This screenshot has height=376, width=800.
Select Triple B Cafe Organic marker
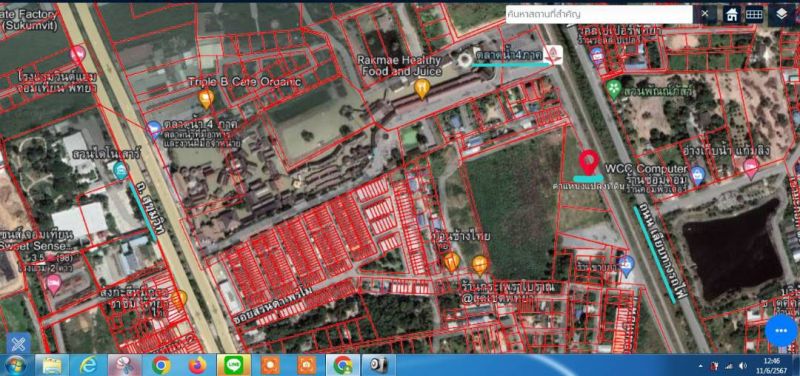[206, 99]
